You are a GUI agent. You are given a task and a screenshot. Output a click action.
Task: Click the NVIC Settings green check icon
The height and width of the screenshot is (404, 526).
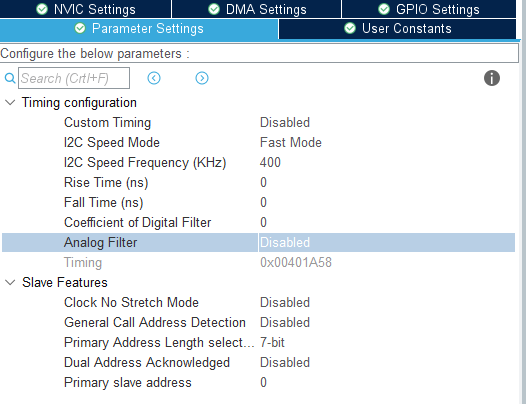42,9
